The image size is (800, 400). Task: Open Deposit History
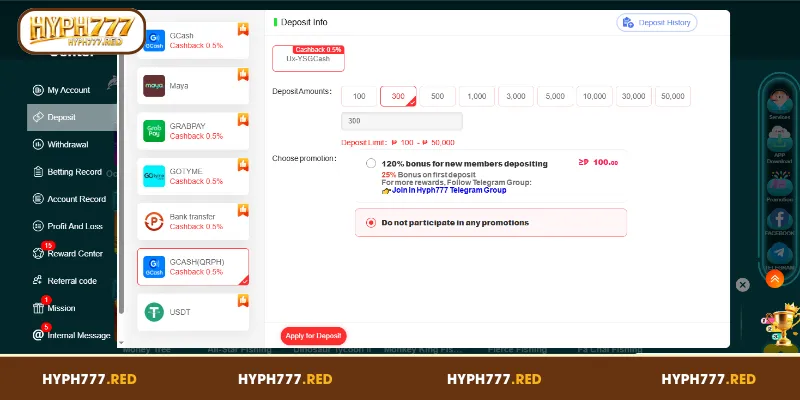[657, 22]
